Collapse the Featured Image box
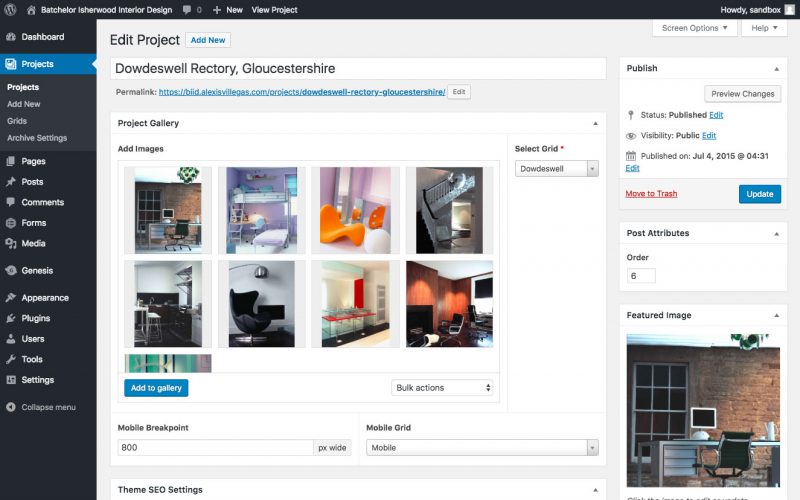 coord(777,316)
